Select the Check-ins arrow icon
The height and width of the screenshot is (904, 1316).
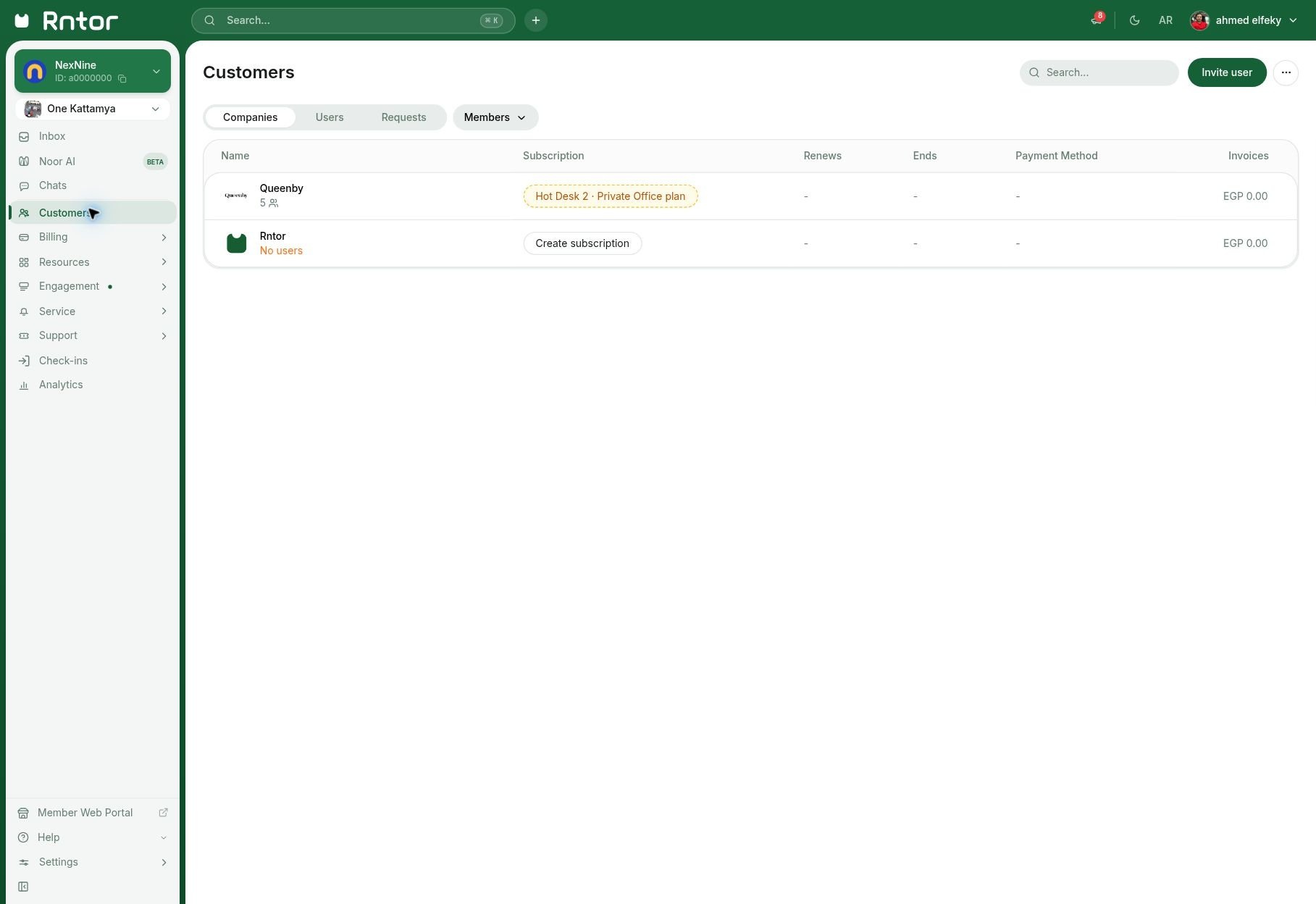(x=24, y=361)
